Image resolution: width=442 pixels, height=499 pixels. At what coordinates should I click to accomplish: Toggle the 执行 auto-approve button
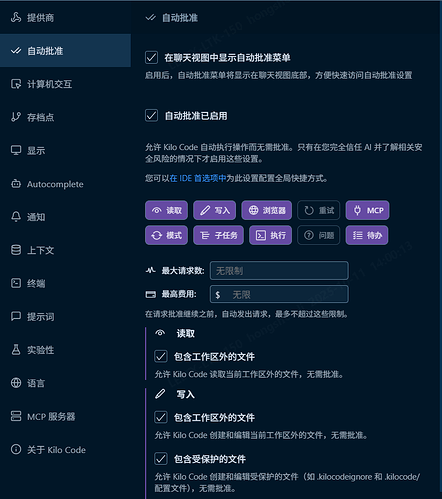coord(270,235)
